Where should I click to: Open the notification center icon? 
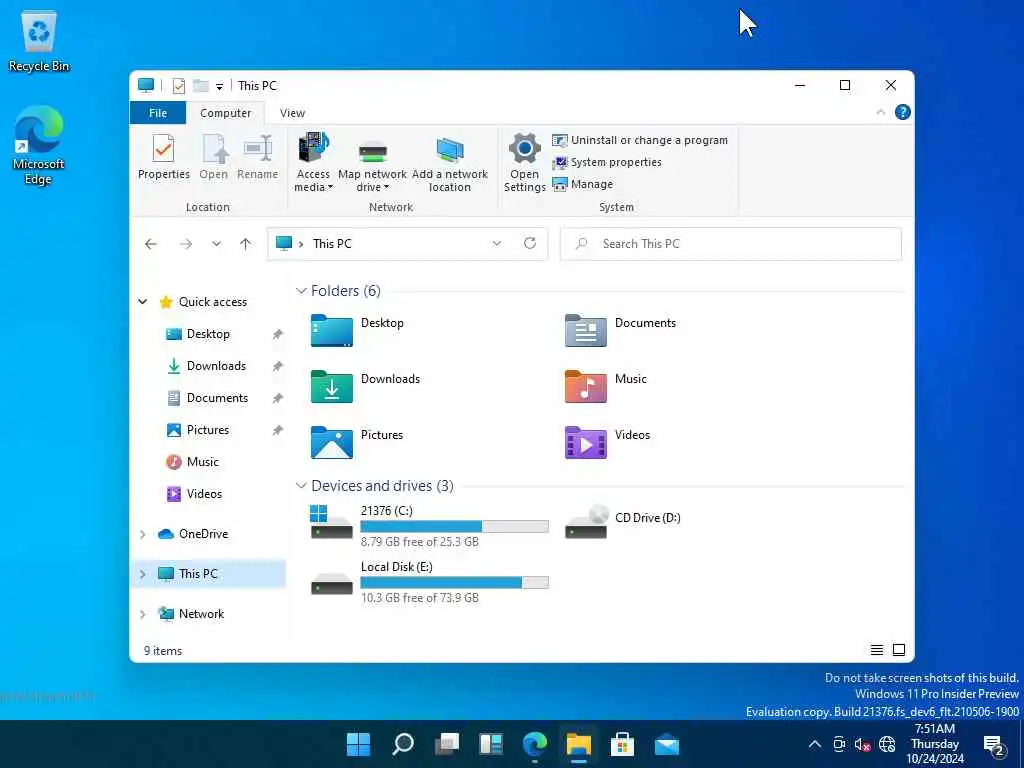pos(994,744)
